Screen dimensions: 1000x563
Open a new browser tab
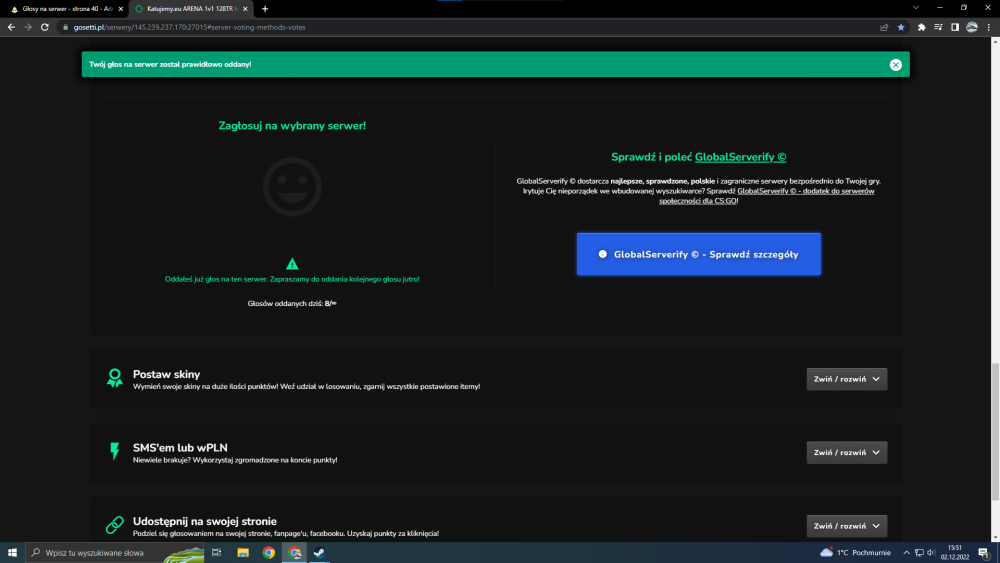tap(265, 9)
